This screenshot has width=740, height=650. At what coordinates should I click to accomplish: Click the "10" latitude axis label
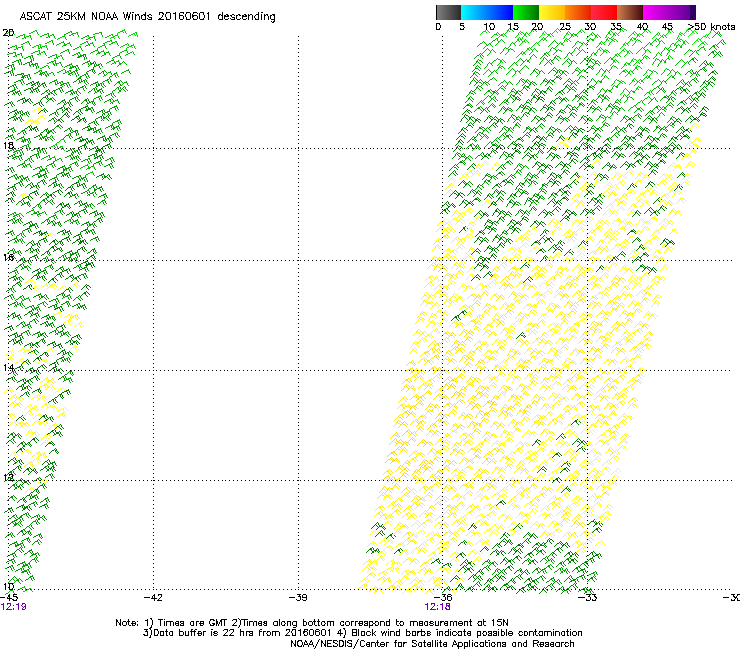pyautogui.click(x=8, y=586)
